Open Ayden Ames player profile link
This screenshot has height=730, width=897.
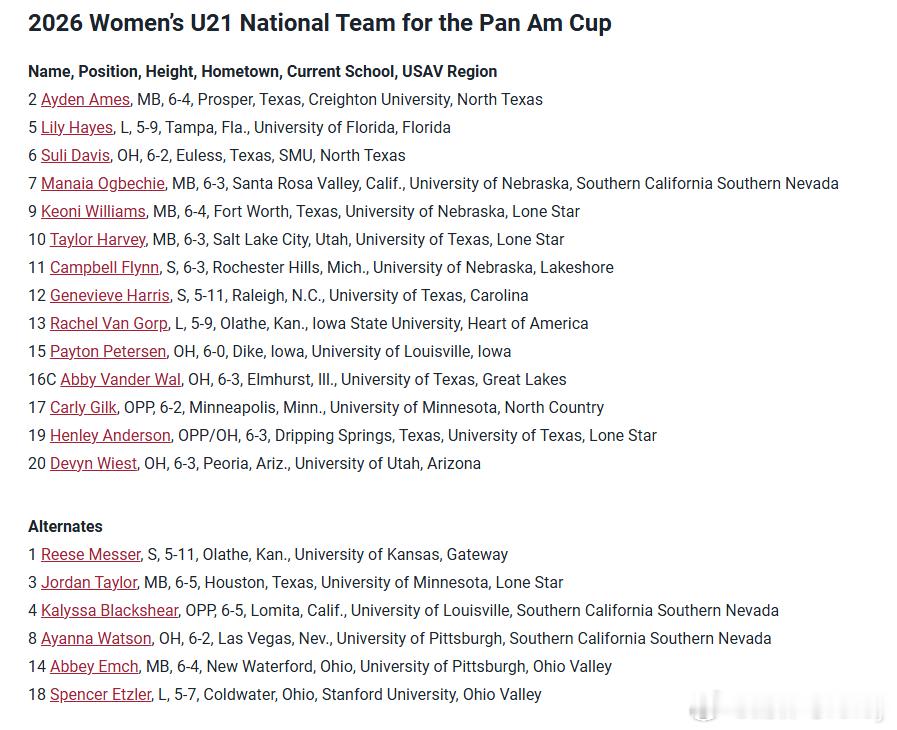[x=85, y=100]
